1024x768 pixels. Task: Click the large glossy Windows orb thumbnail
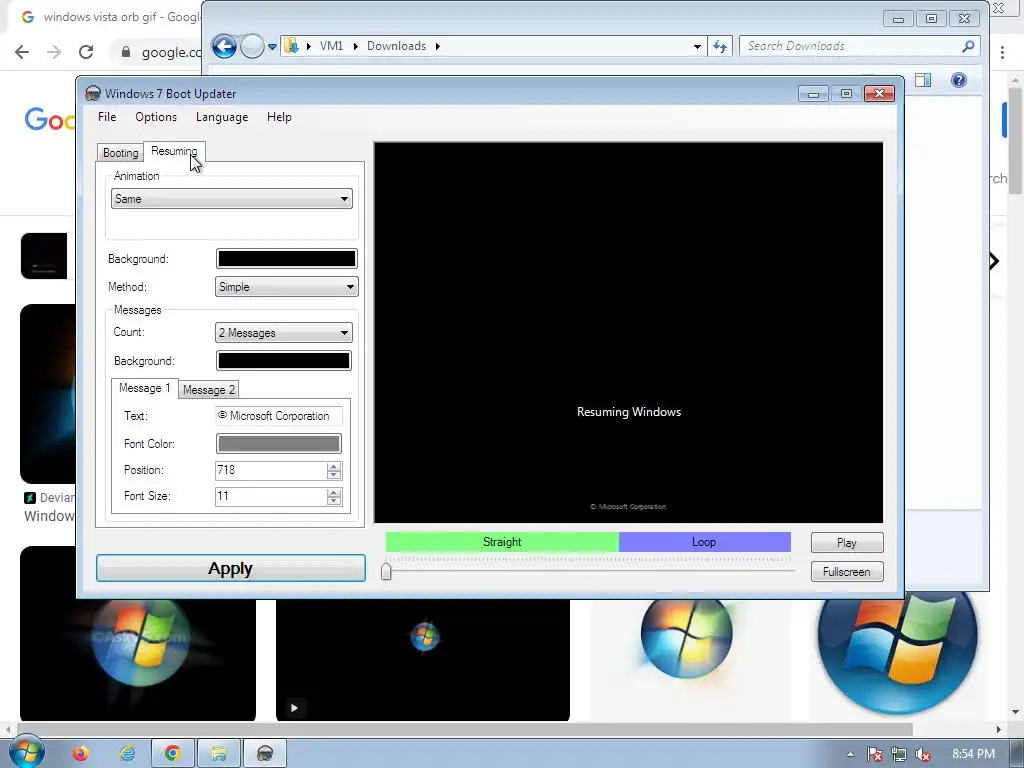coord(897,653)
